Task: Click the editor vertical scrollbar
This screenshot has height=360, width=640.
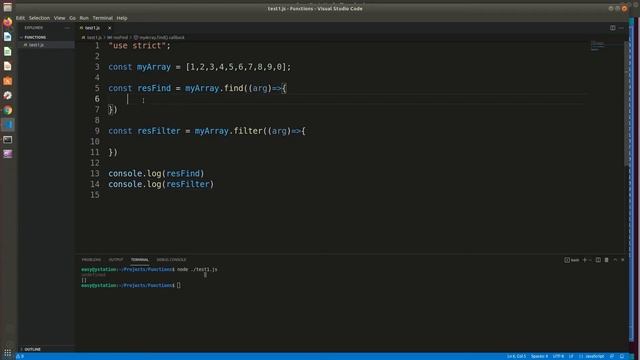Action: coord(627,103)
